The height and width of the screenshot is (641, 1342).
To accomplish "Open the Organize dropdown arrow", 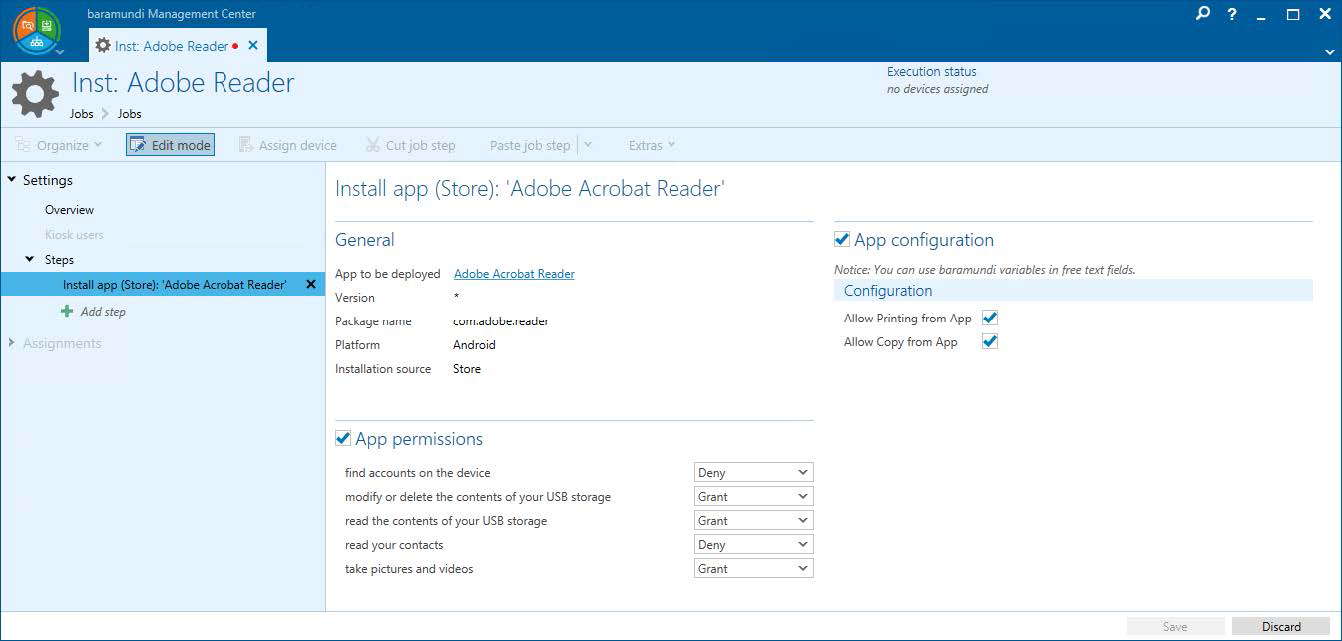I will [97, 145].
